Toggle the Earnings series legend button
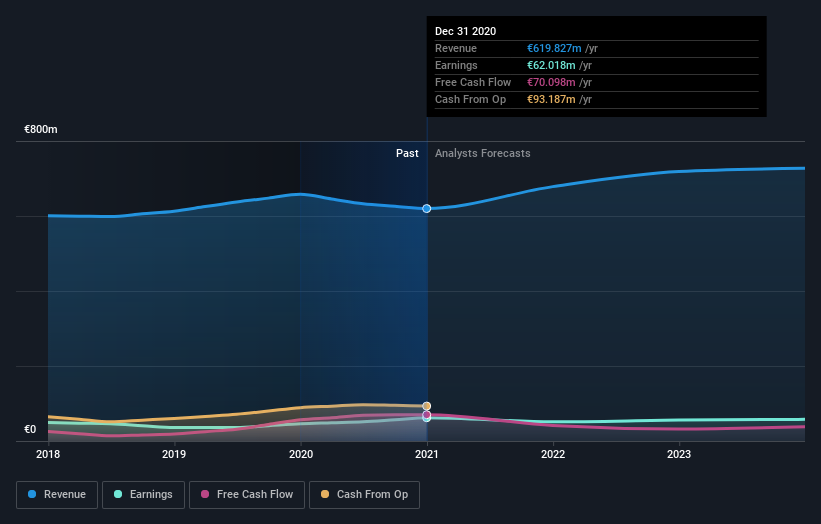The image size is (821, 524). pos(143,495)
